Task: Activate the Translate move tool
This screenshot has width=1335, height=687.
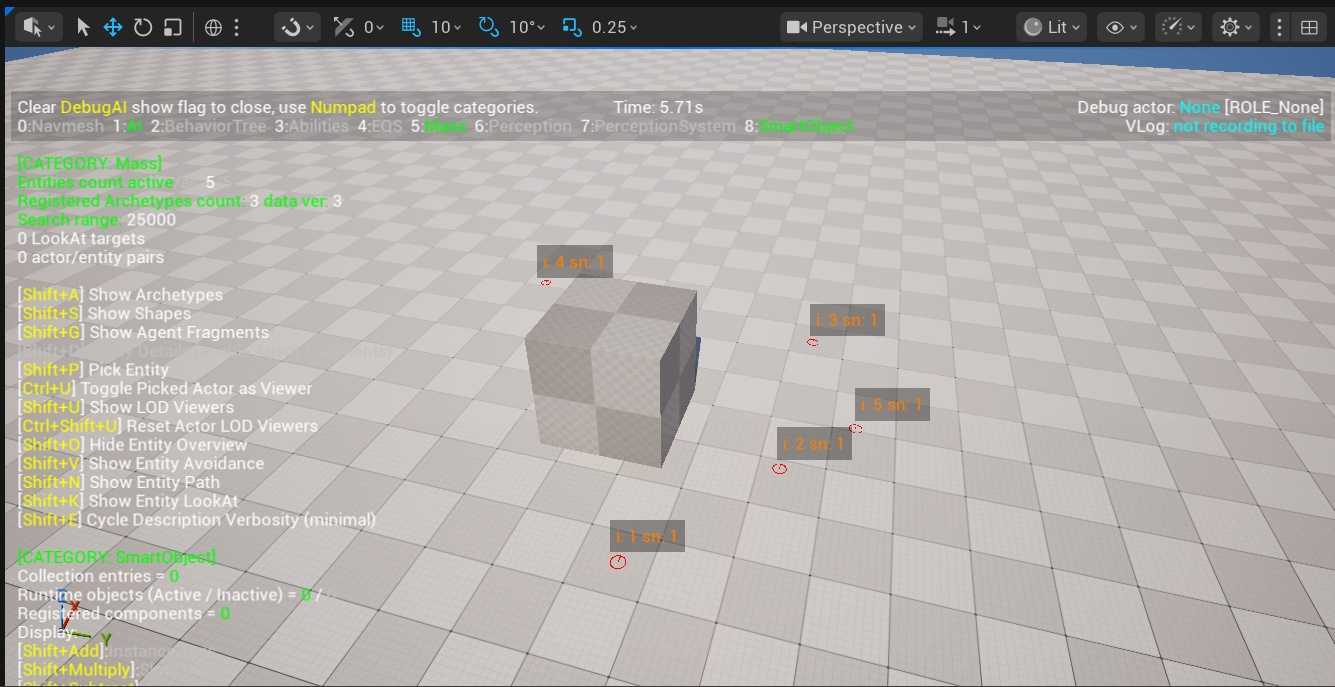Action: pyautogui.click(x=113, y=27)
